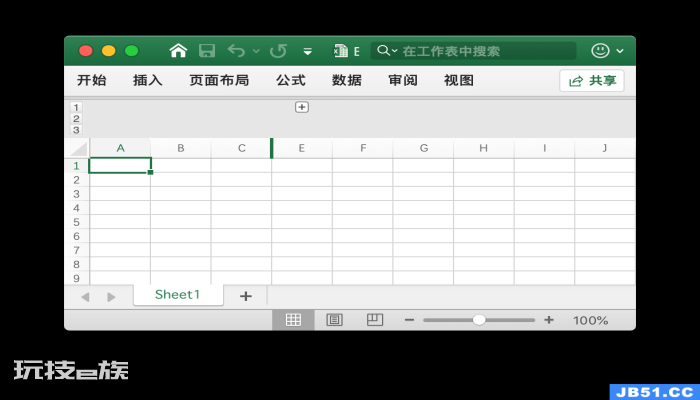Open the 数据 ribbon tab
This screenshot has height=400, width=700.
point(346,80)
